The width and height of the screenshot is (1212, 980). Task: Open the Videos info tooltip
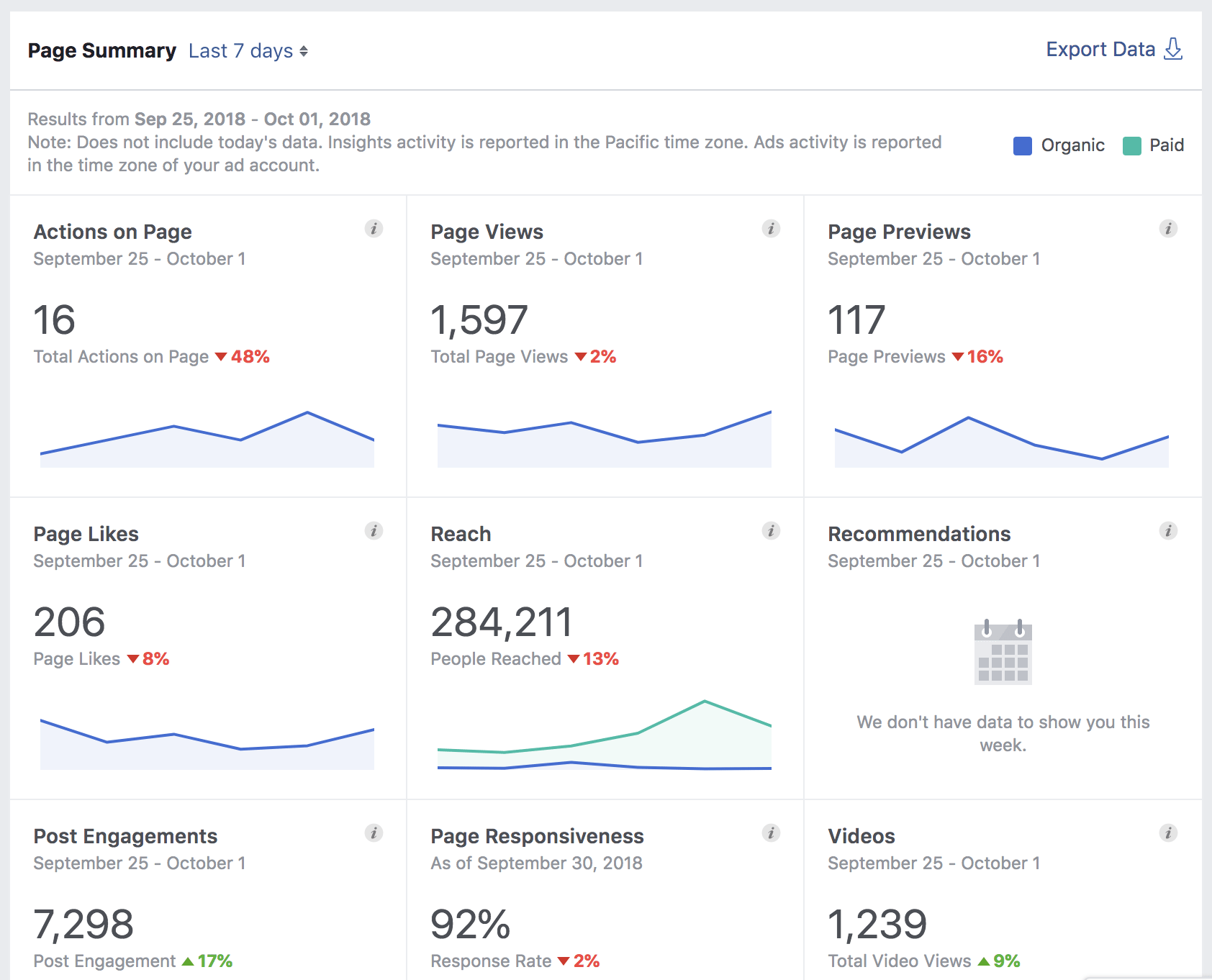click(x=1169, y=832)
